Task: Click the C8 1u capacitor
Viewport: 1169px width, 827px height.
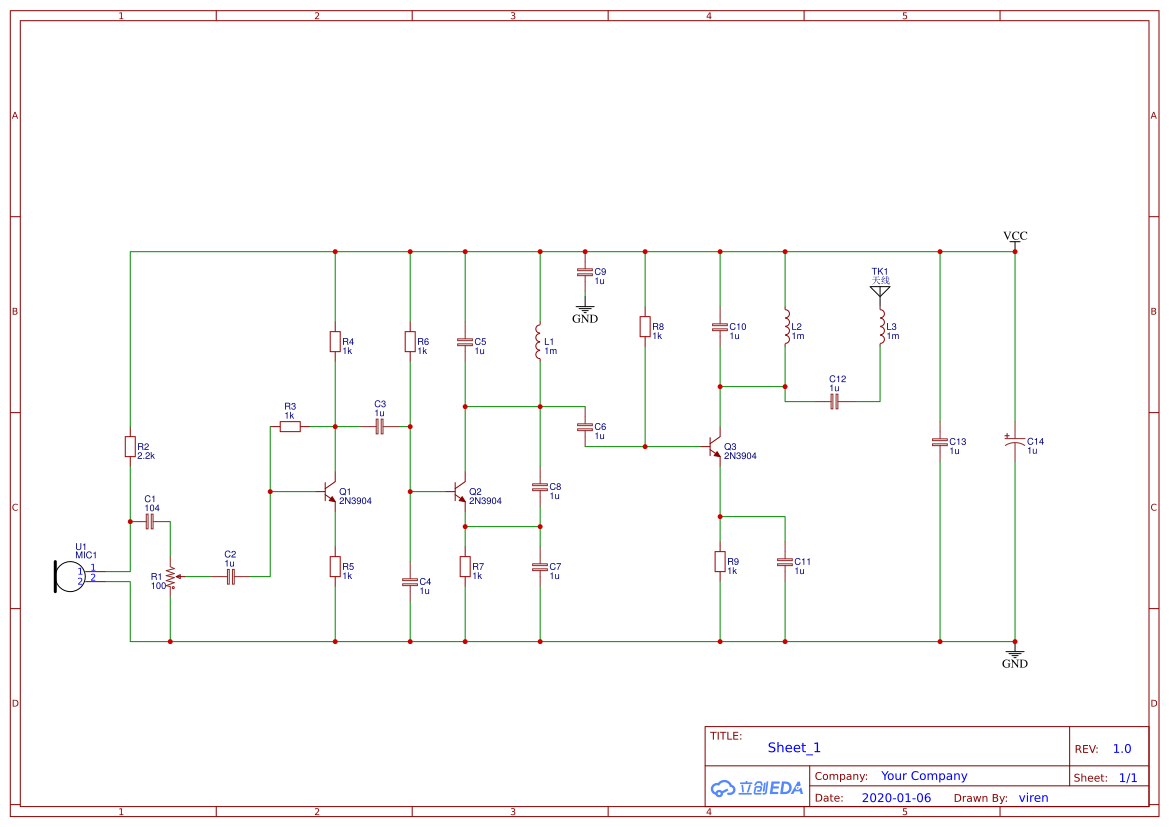Action: coord(540,487)
